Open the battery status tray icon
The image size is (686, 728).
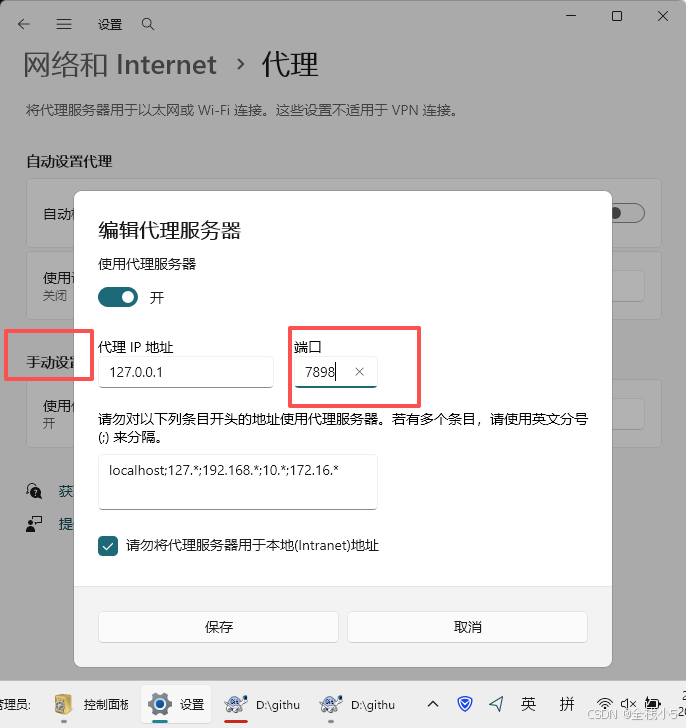point(653,704)
